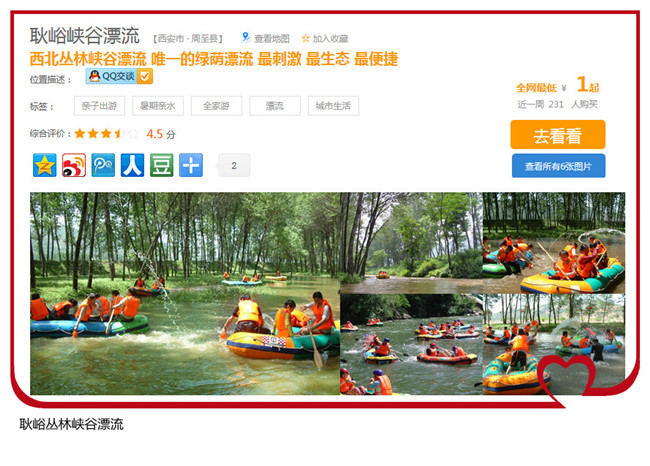Open more share options plus icon
650x466 pixels.
click(191, 165)
